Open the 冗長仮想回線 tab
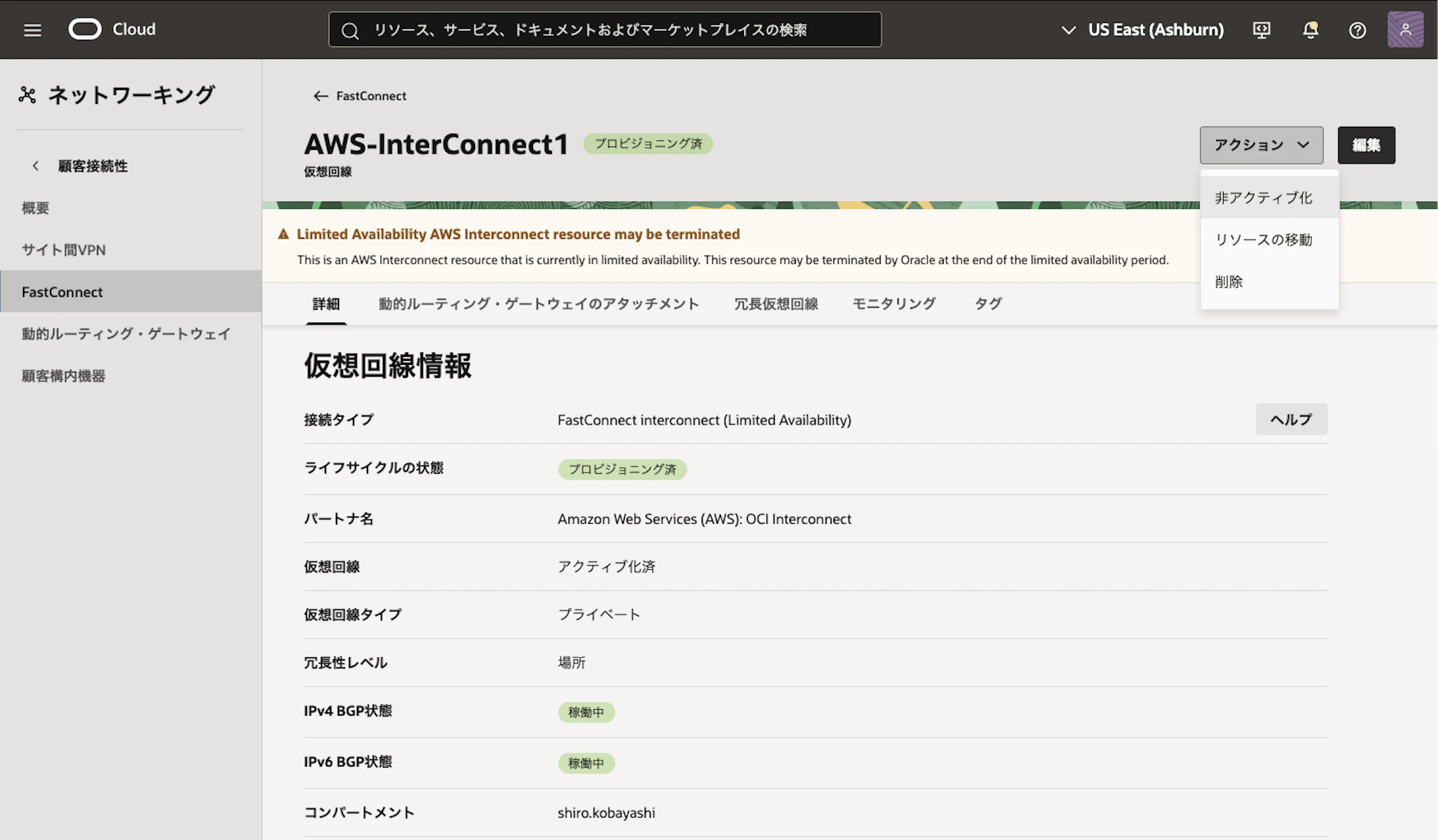Screen dimensions: 1438x840 pyautogui.click(x=776, y=304)
